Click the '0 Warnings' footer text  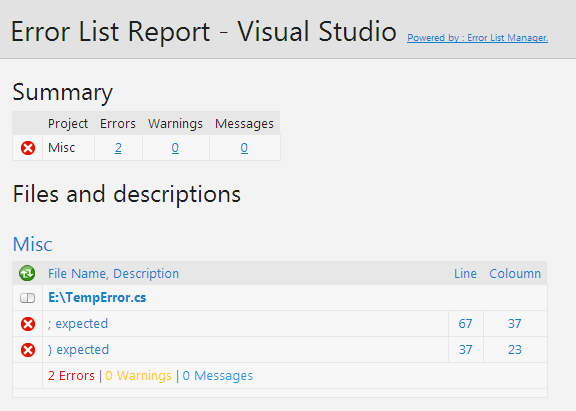click(138, 376)
